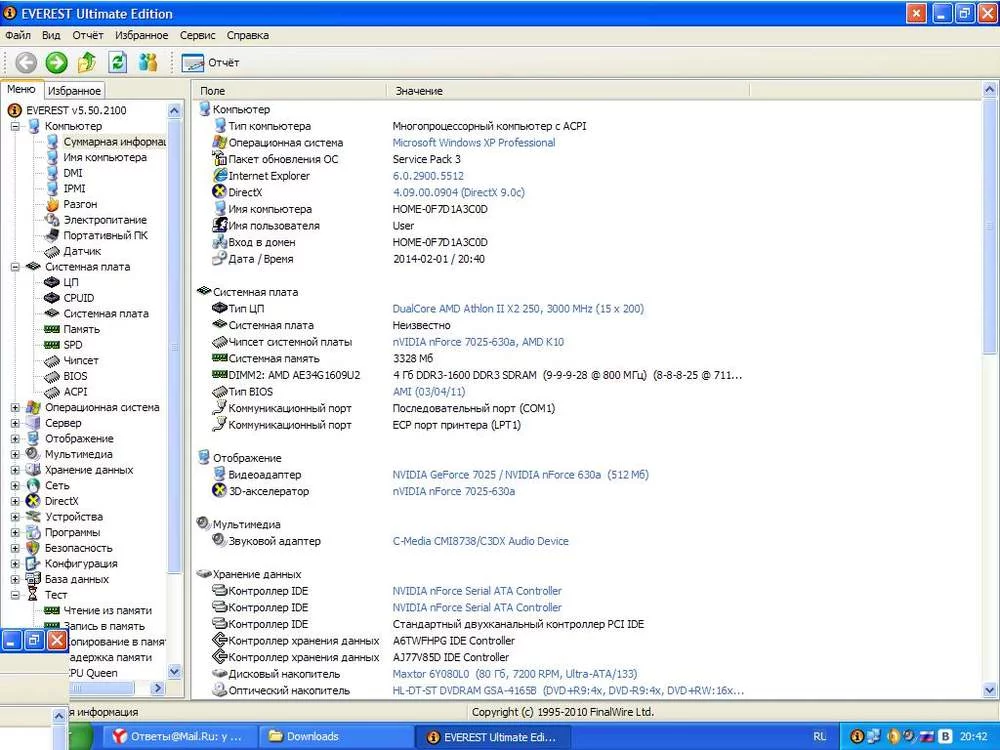The image size is (1000, 750).
Task: Select ЦП item in the tree
Action: [x=71, y=282]
